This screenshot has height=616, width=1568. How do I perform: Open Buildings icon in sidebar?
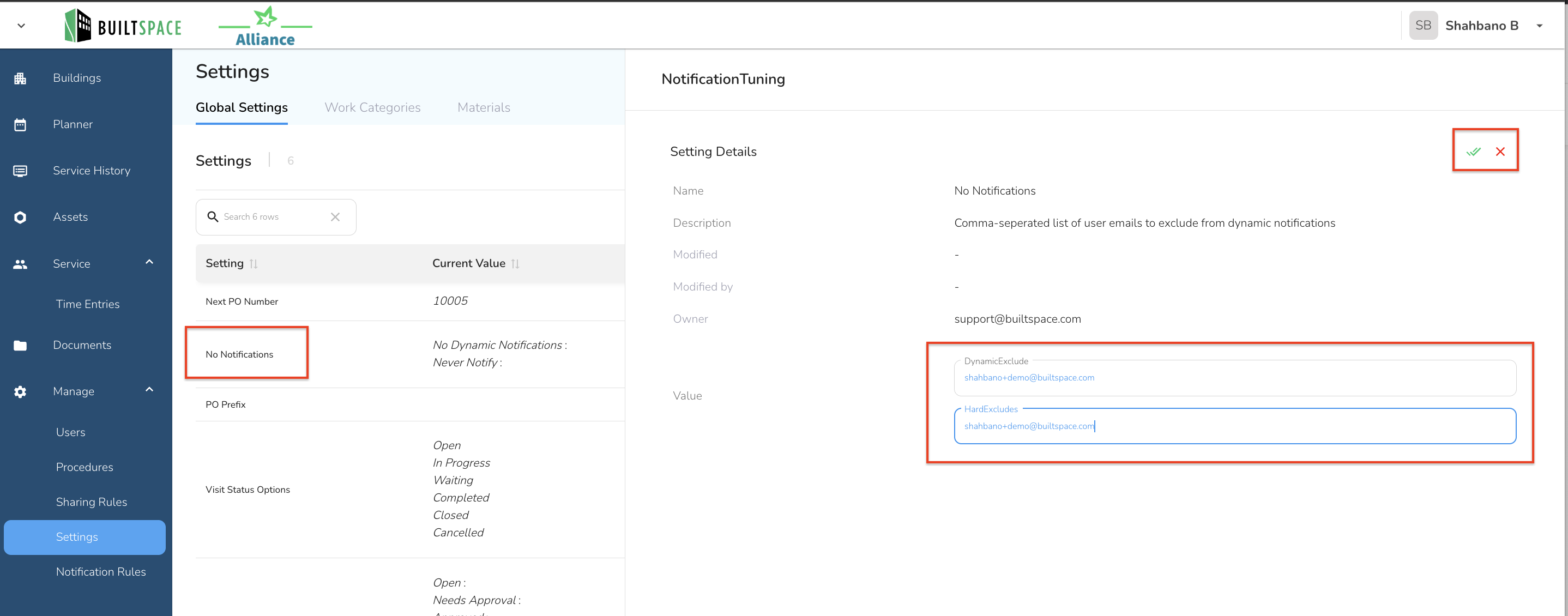(x=20, y=78)
